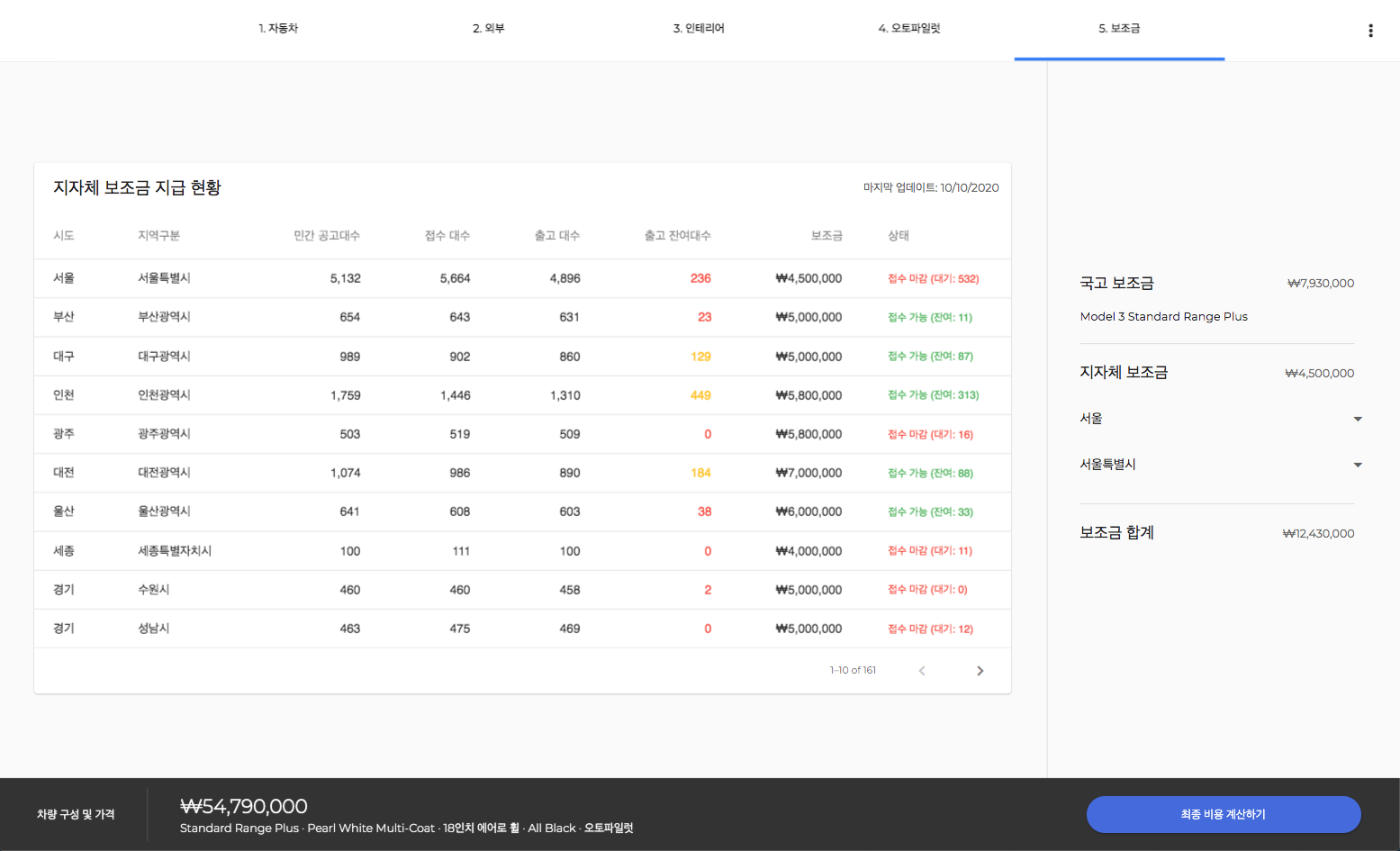Click status 접수 가능 (잔여: 313)

tap(934, 395)
